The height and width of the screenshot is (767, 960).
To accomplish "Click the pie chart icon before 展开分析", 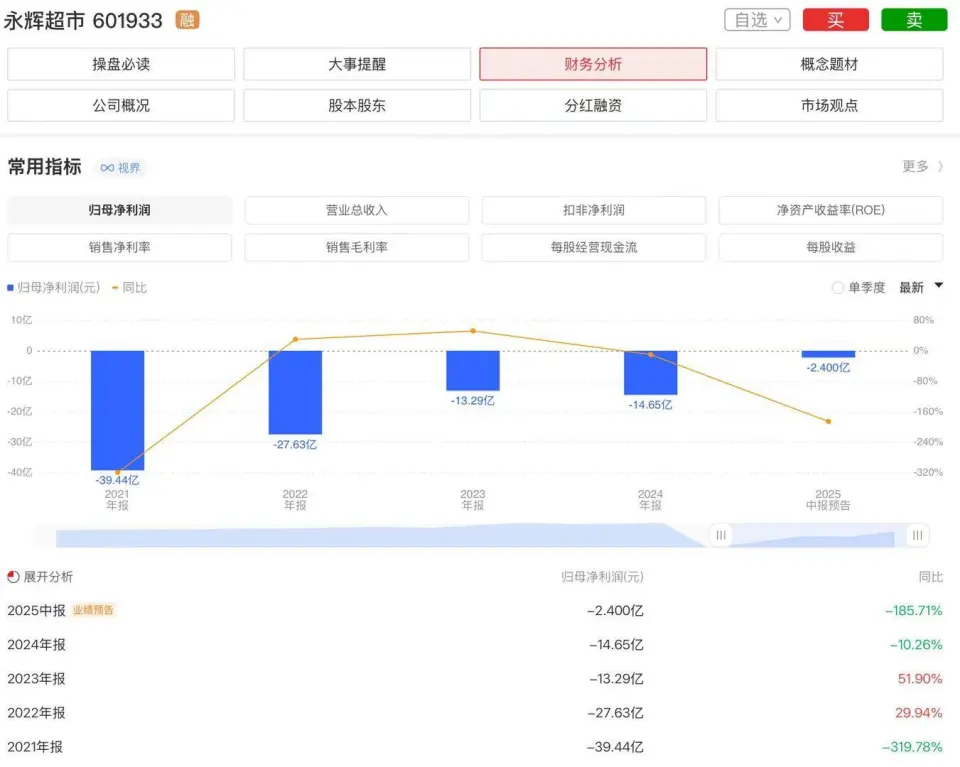I will 13,577.
